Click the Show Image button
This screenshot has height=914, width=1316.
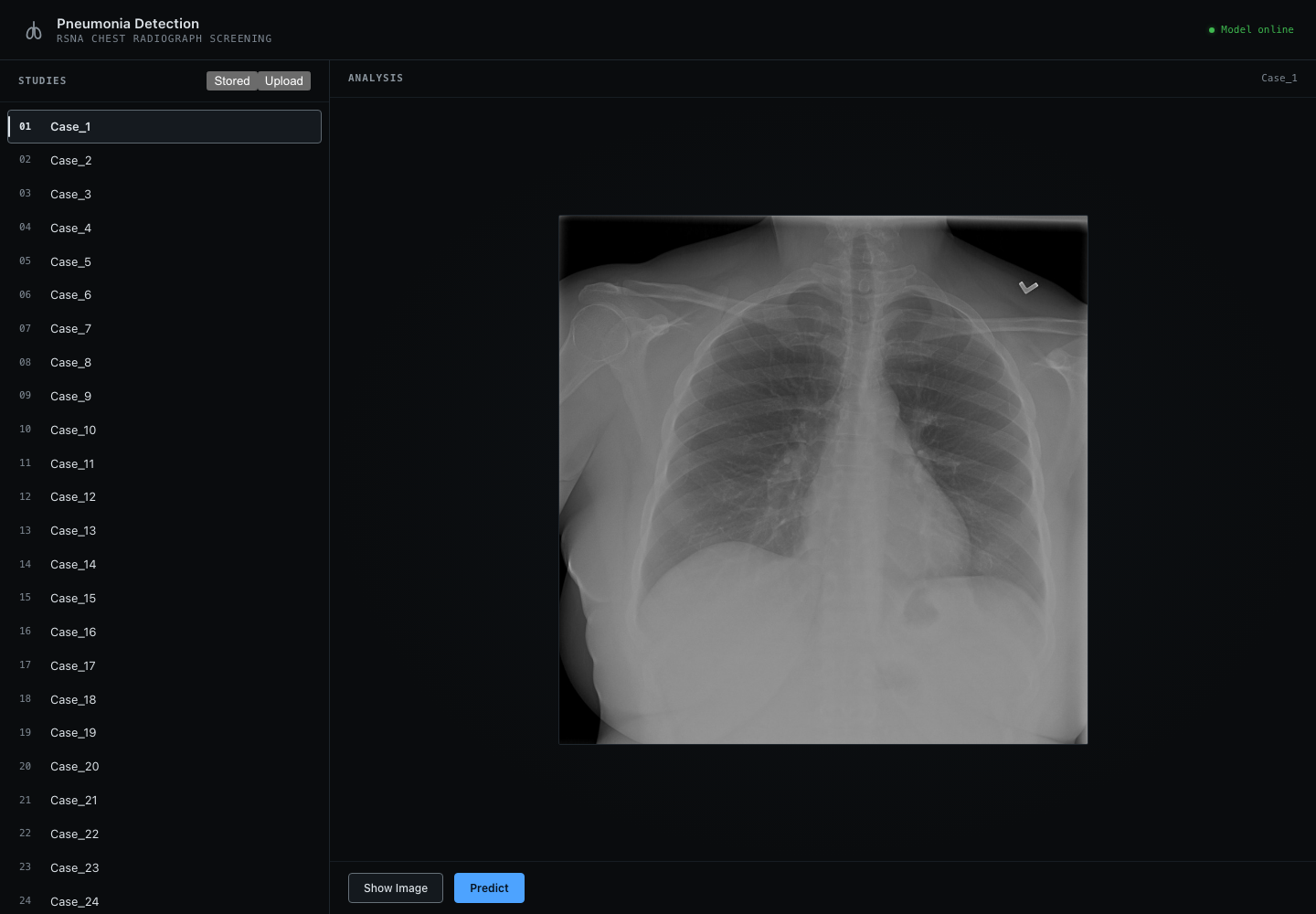click(396, 888)
